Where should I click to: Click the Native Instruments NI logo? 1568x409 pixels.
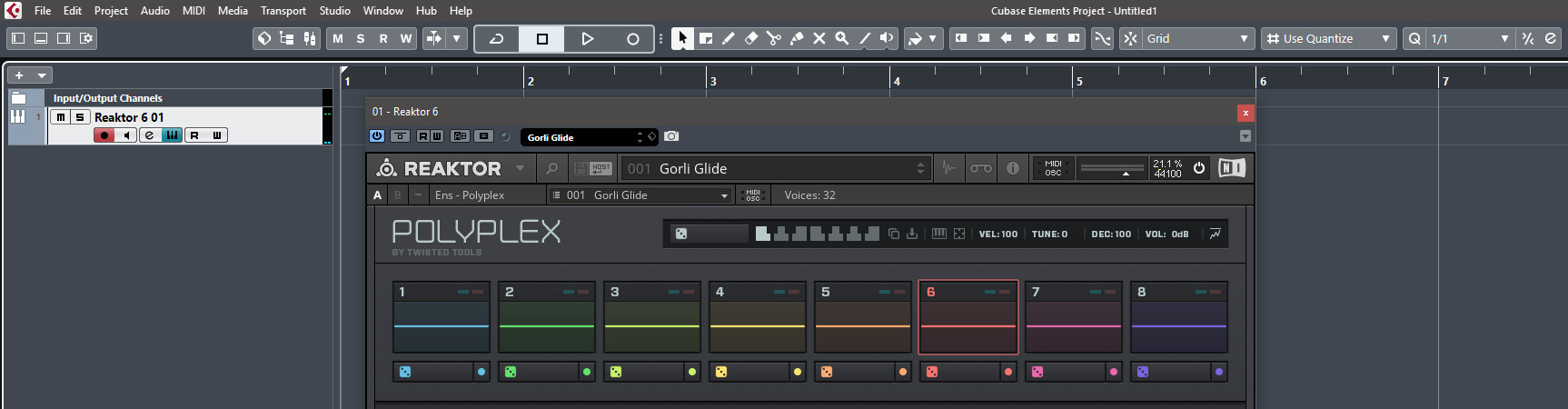pos(1232,168)
